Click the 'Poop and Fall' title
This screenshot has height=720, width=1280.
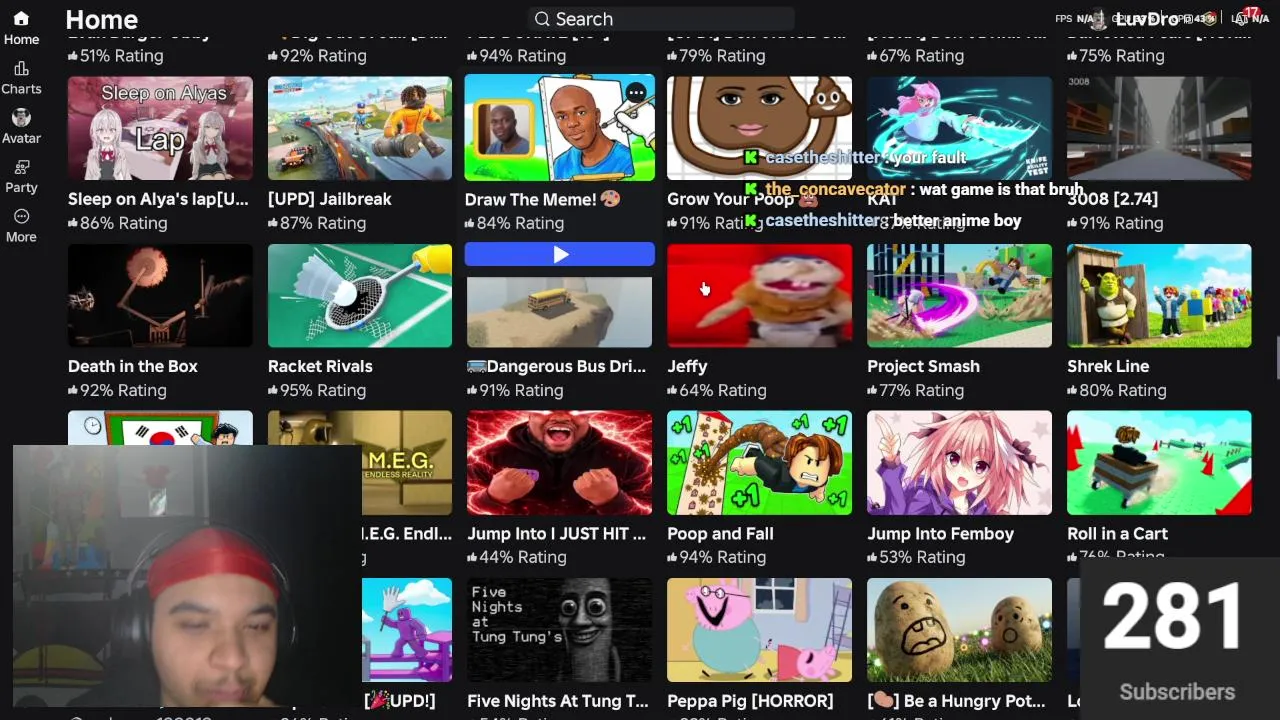point(720,533)
